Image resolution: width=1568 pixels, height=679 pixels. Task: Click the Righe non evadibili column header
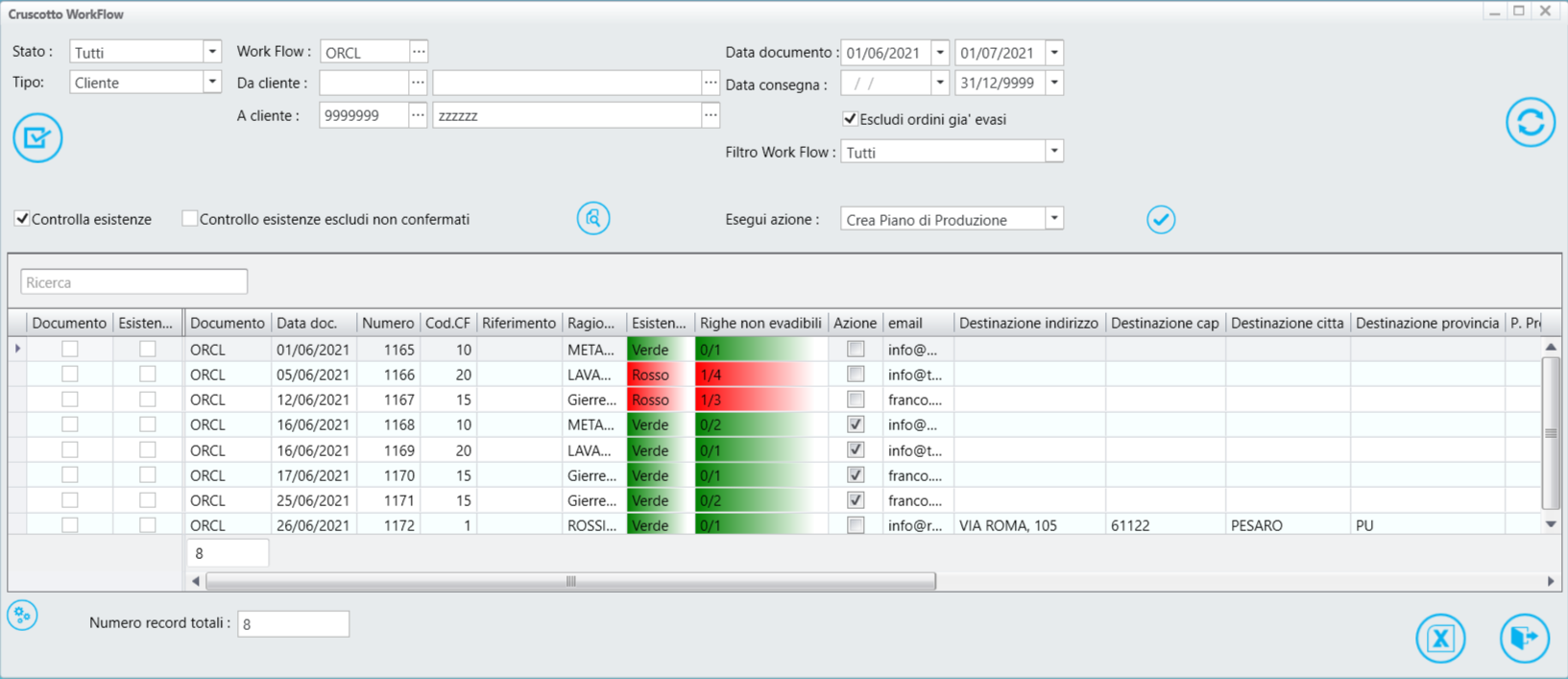click(x=760, y=324)
